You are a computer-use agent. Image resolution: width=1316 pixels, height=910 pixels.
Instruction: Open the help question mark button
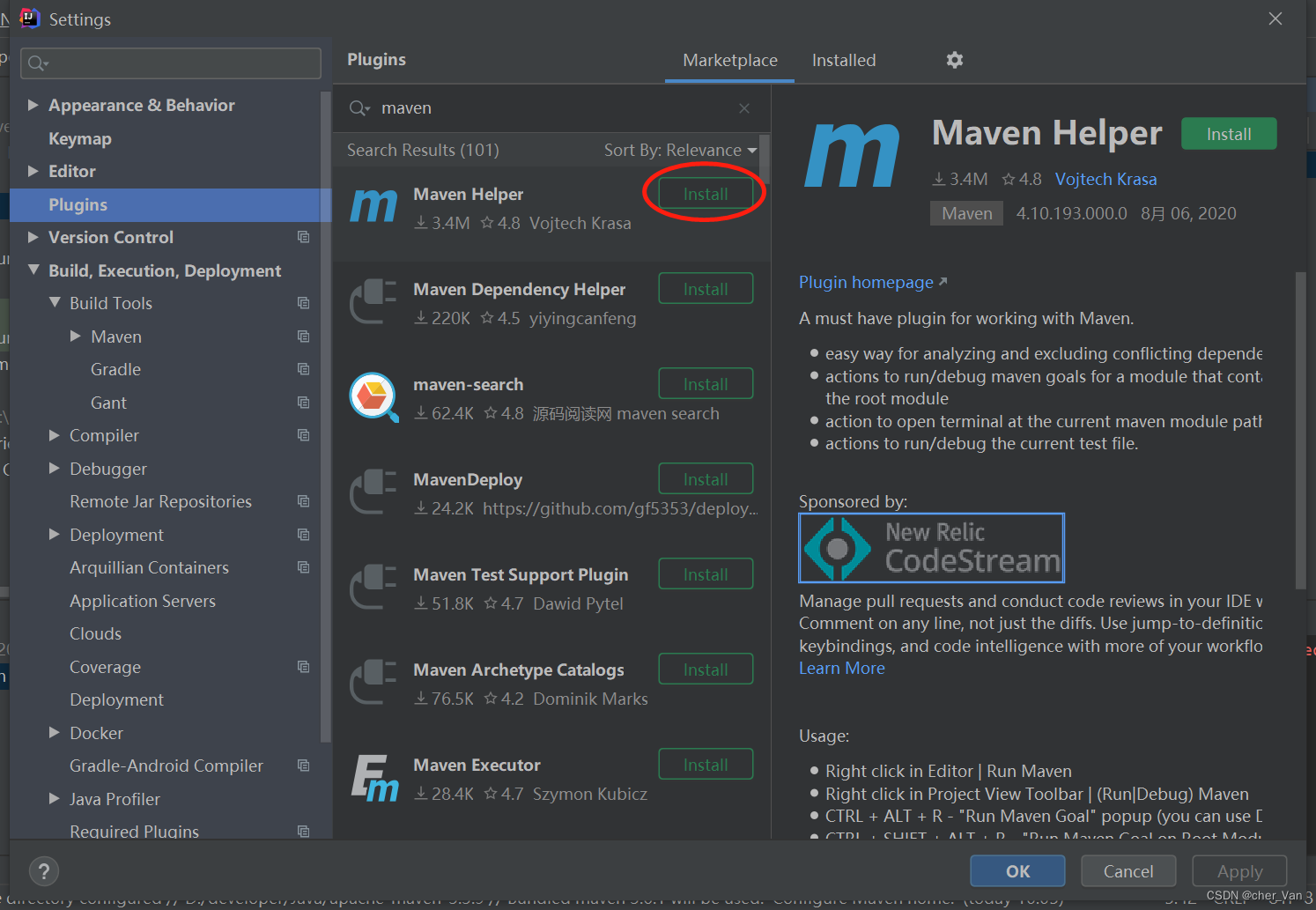[x=44, y=871]
